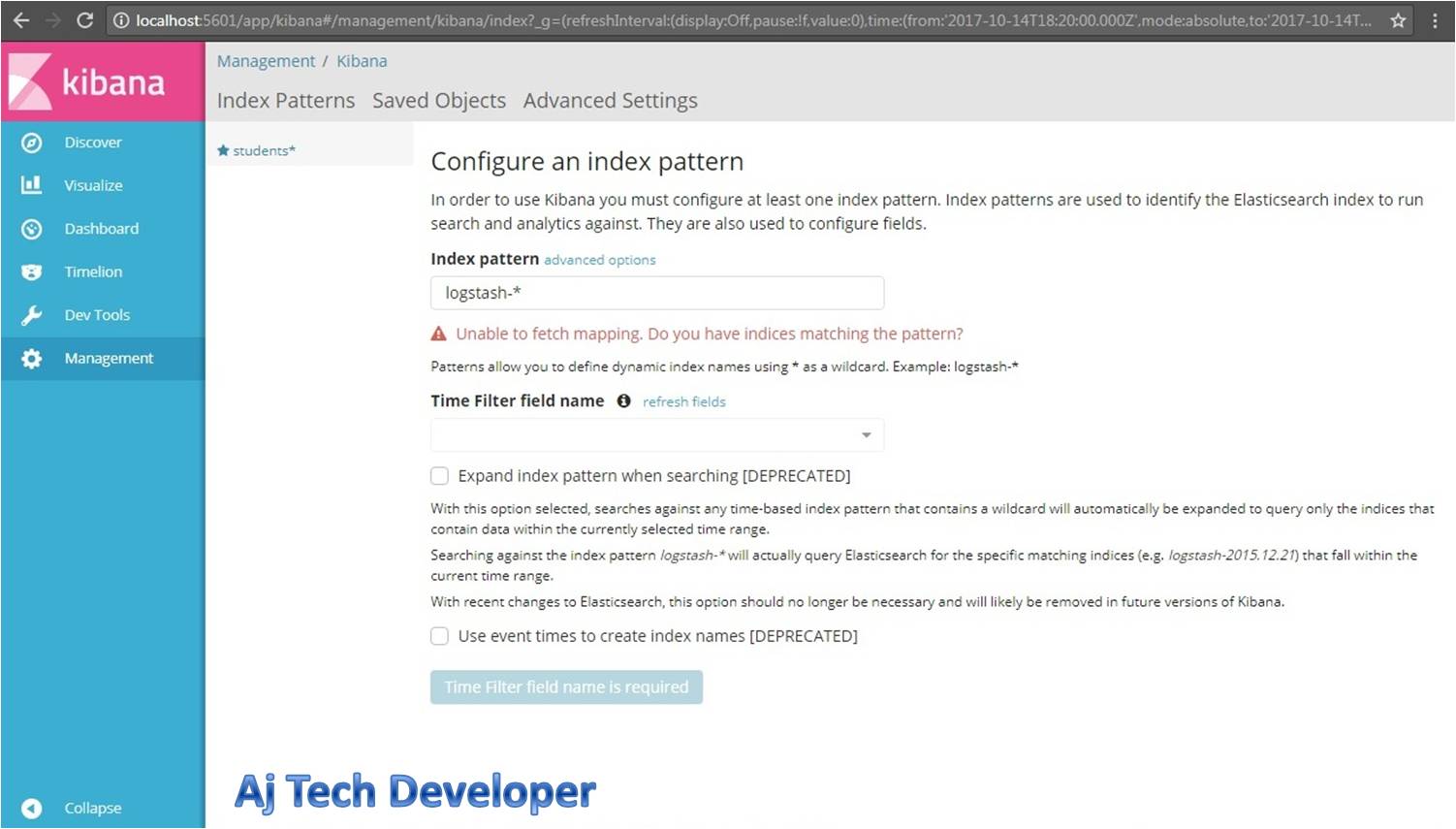Click the Kibana breadcrumb link
The height and width of the screenshot is (829, 1456).
click(362, 61)
